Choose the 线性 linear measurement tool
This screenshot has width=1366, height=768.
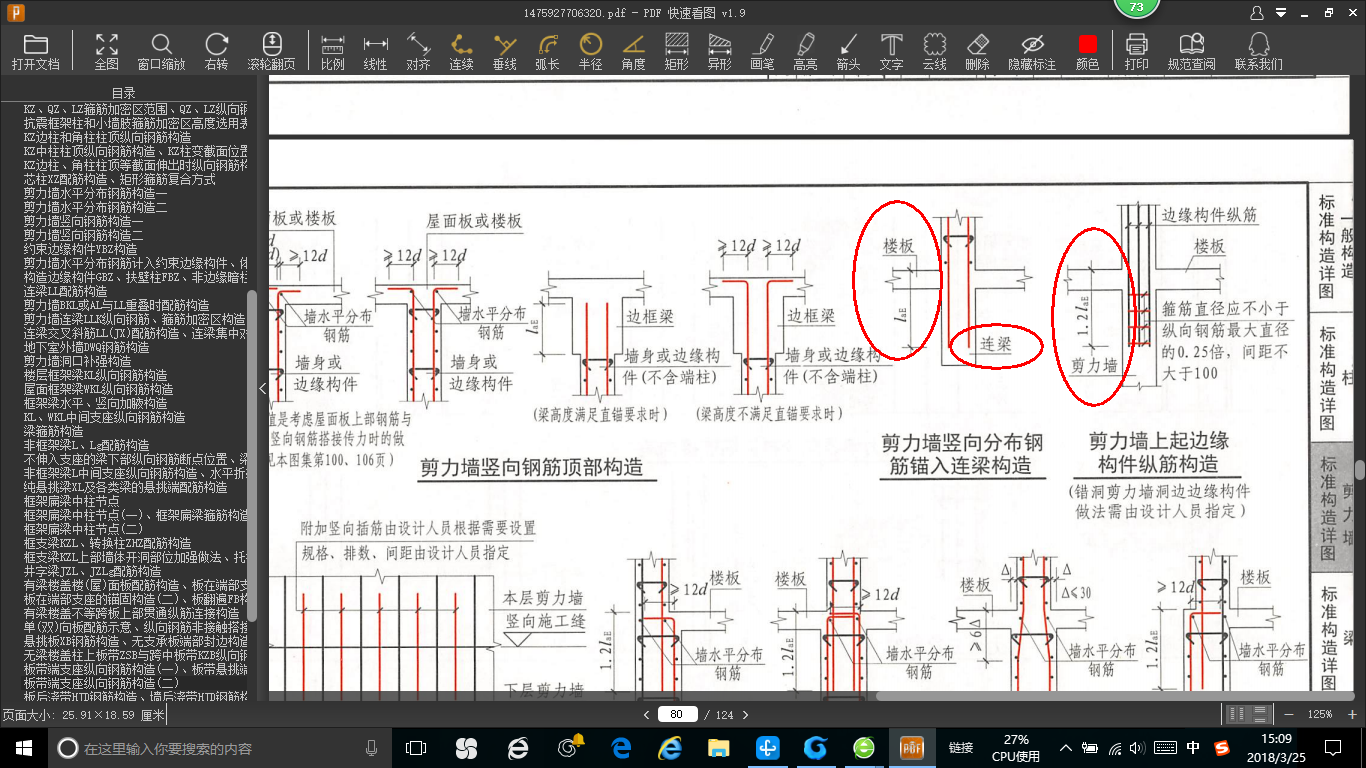point(375,51)
